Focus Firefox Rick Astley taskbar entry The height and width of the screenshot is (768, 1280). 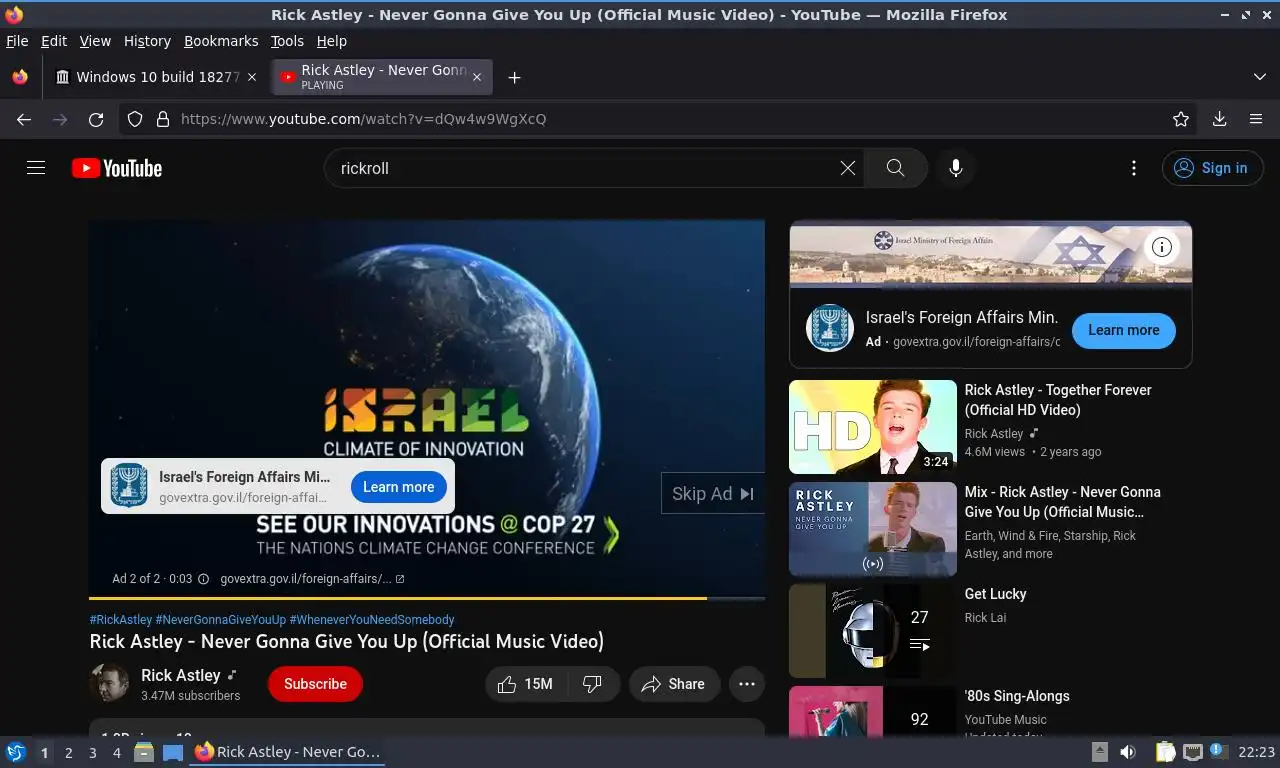tap(288, 752)
